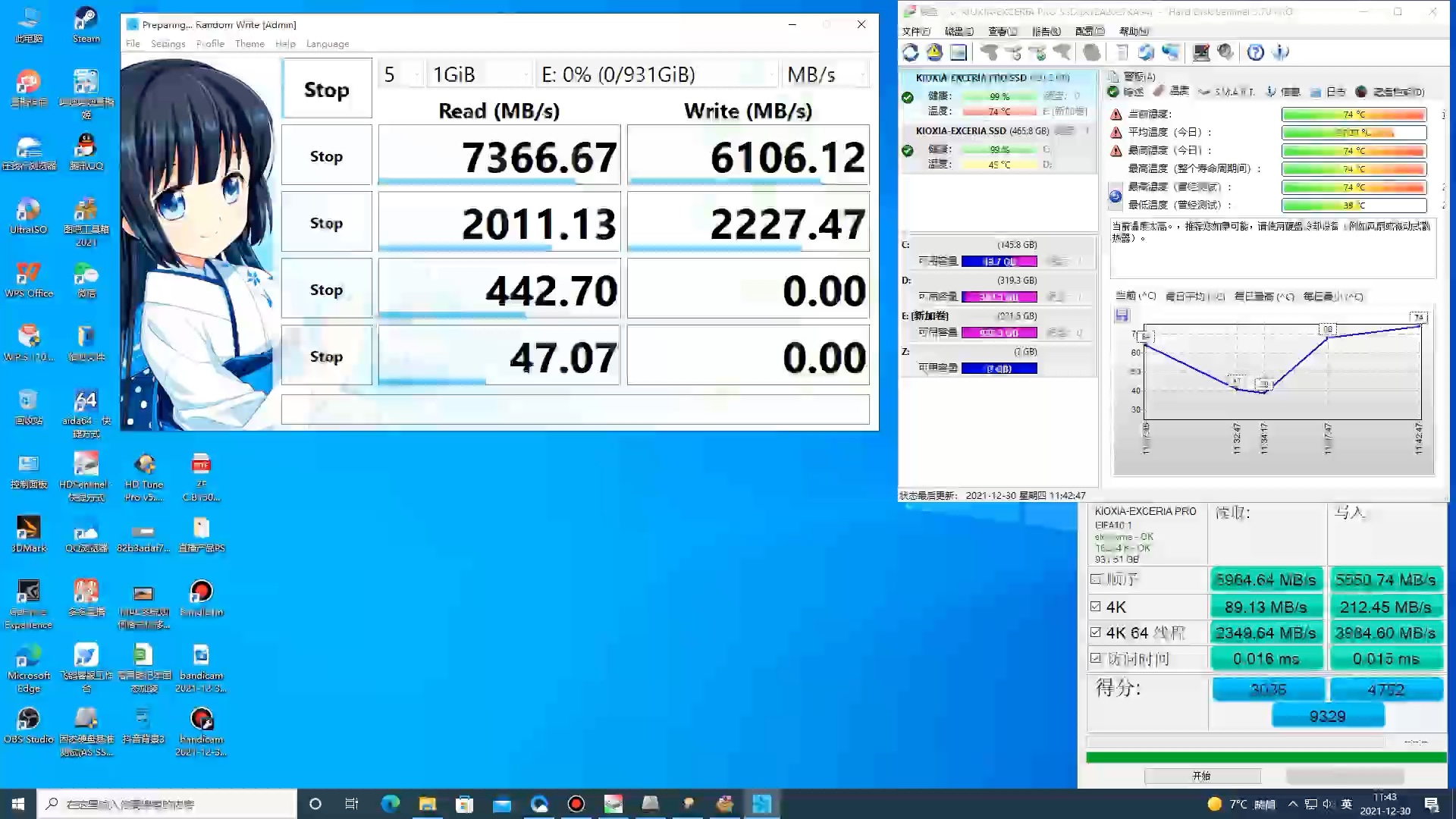This screenshot has width=1456, height=819.
Task: Click Stop button beside 7366.67 row
Action: pyautogui.click(x=326, y=155)
